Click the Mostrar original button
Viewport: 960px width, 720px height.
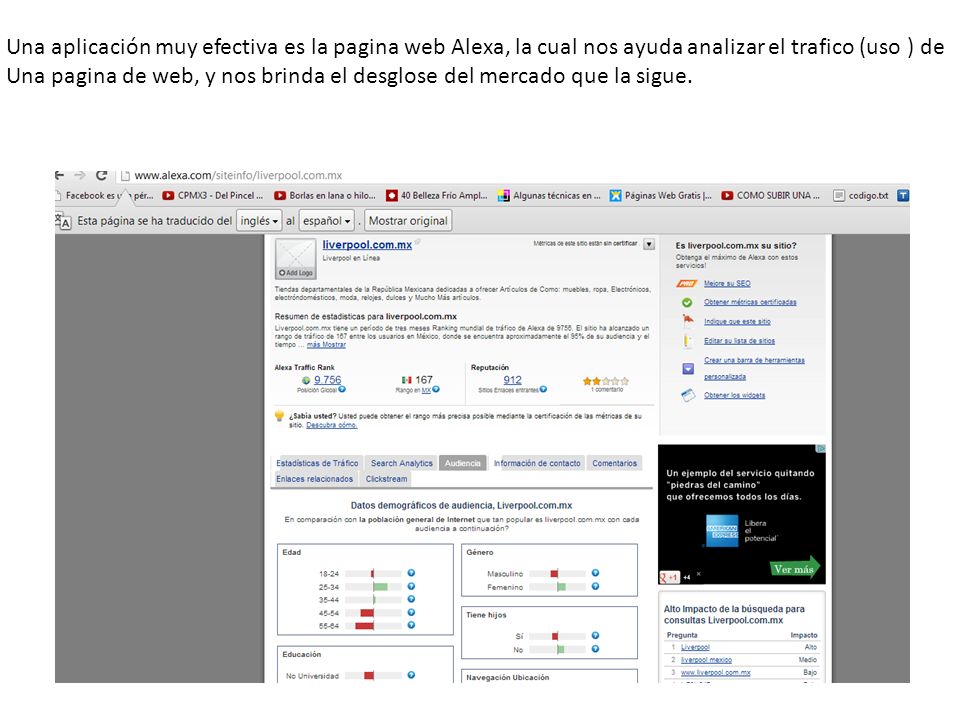coord(408,221)
